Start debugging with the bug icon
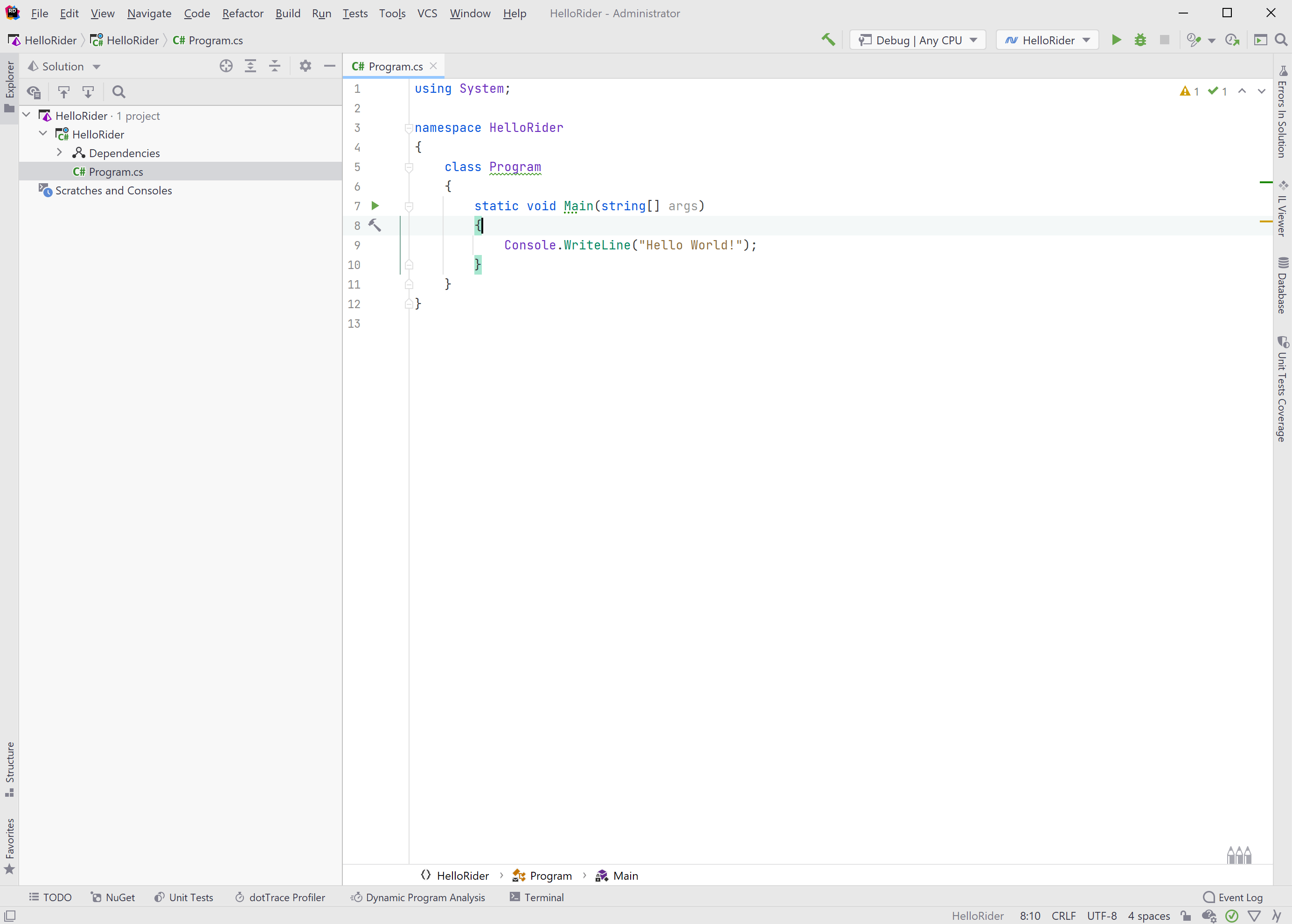The width and height of the screenshot is (1292, 924). point(1140,40)
